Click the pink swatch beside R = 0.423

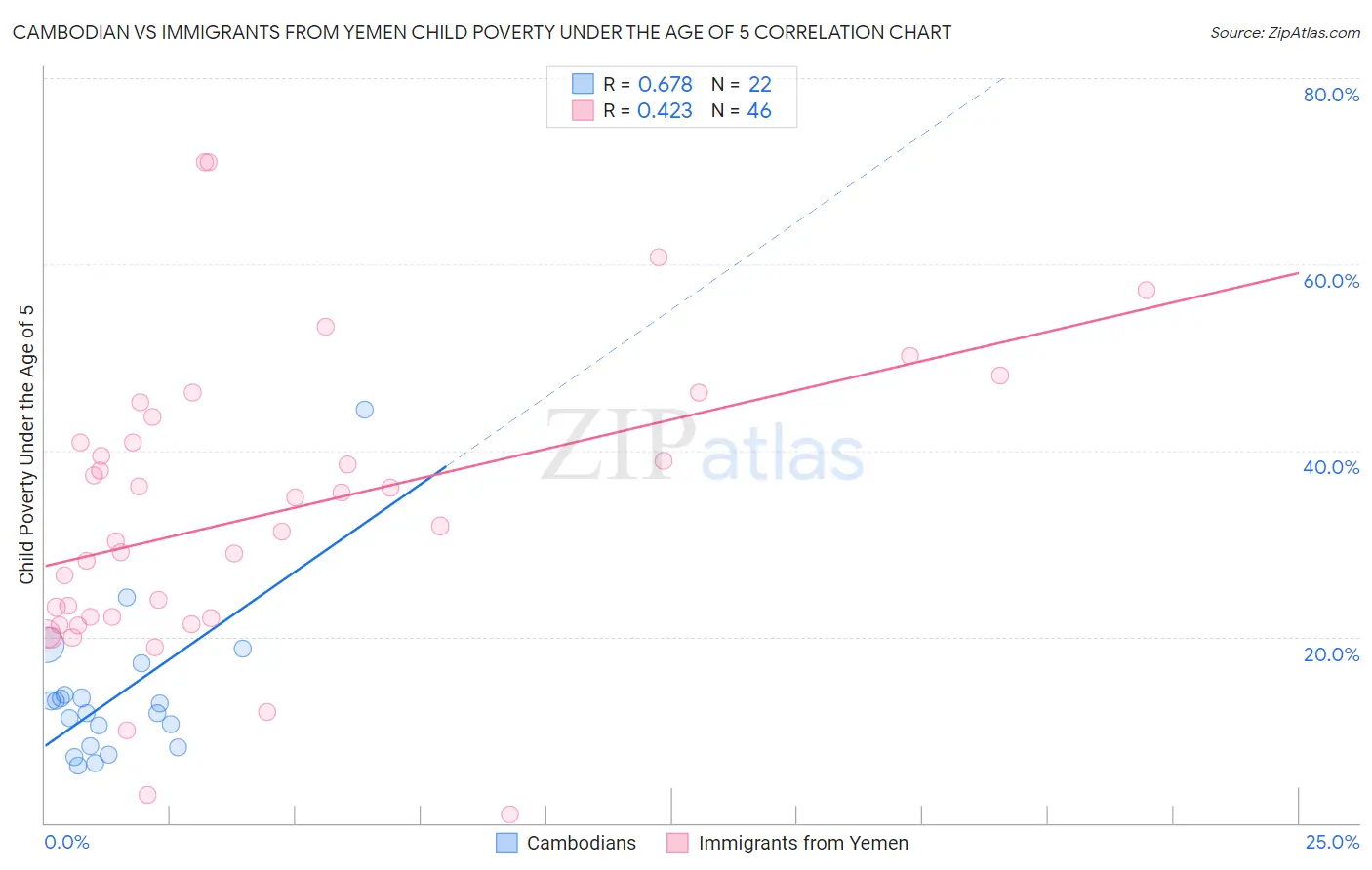[583, 110]
